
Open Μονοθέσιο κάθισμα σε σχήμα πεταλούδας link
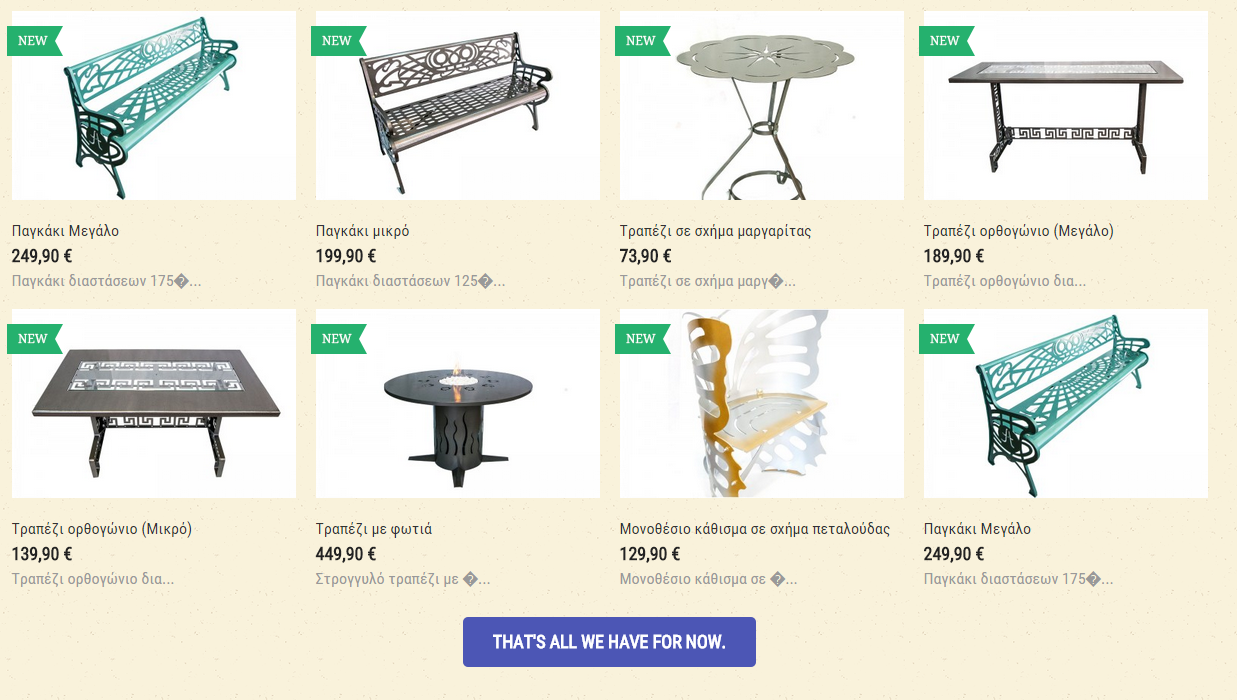point(755,529)
